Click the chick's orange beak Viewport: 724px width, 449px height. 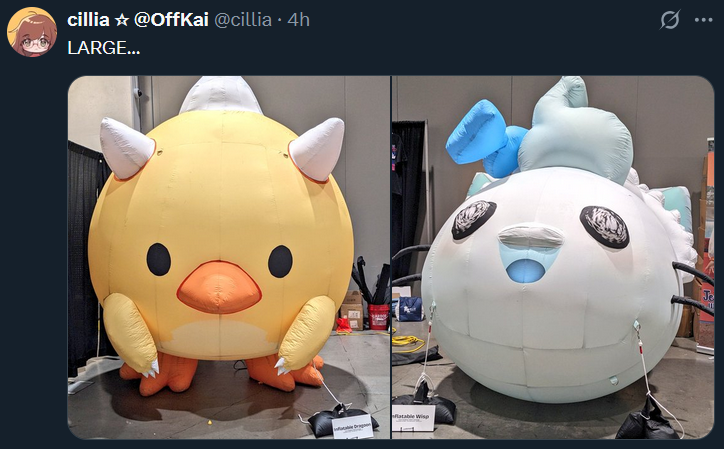pyautogui.click(x=219, y=287)
